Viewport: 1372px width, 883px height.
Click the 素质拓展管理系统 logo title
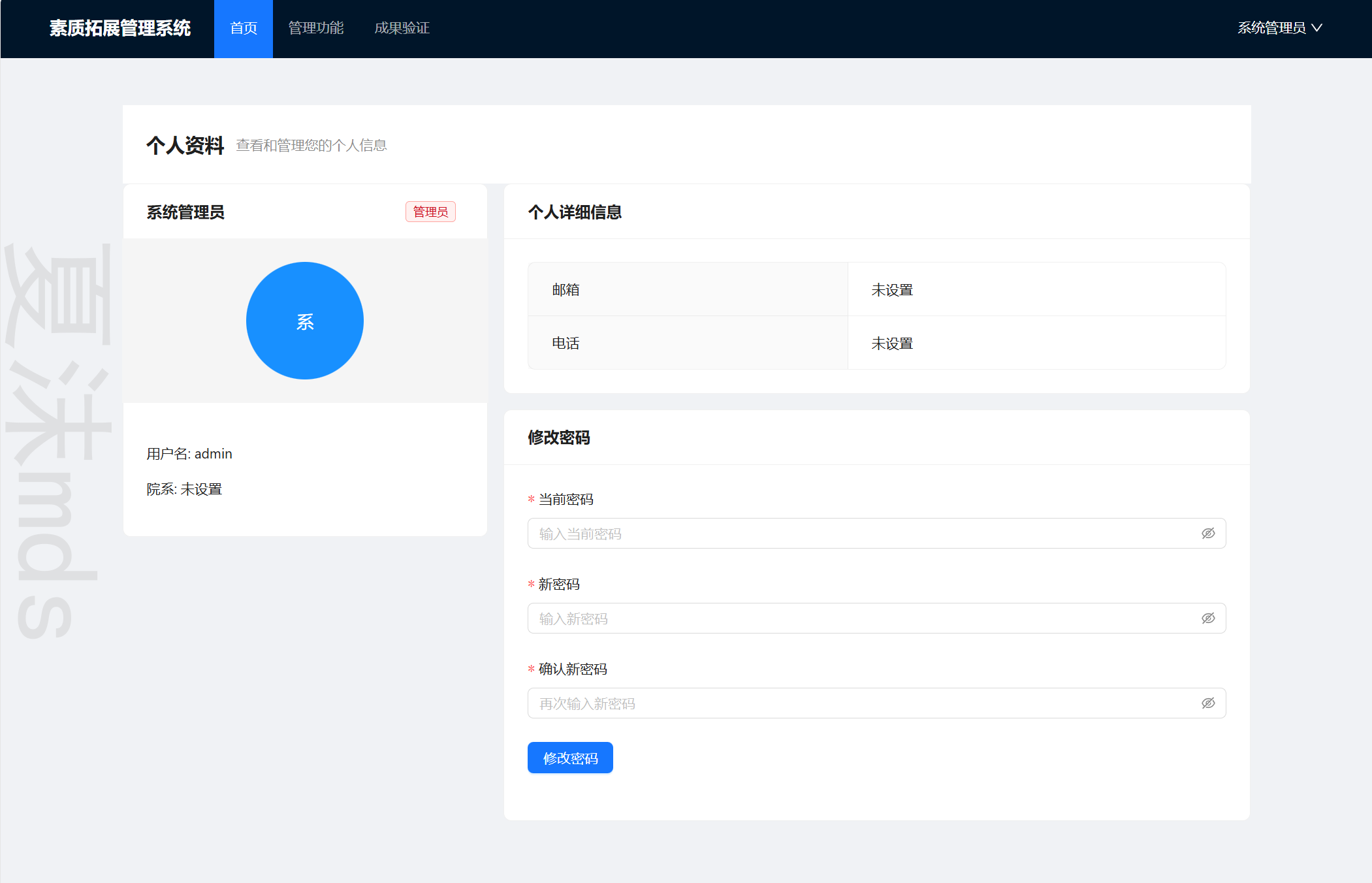pyautogui.click(x=120, y=28)
